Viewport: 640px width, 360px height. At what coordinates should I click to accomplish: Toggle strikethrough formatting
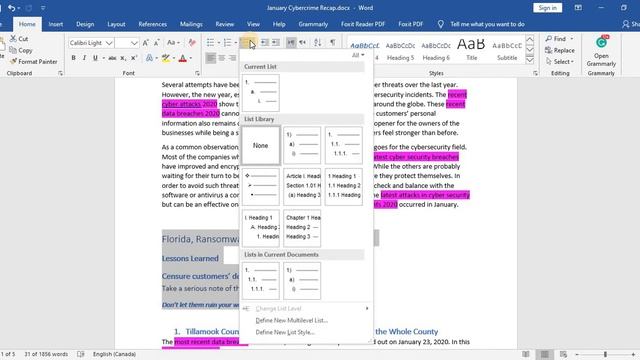click(112, 58)
